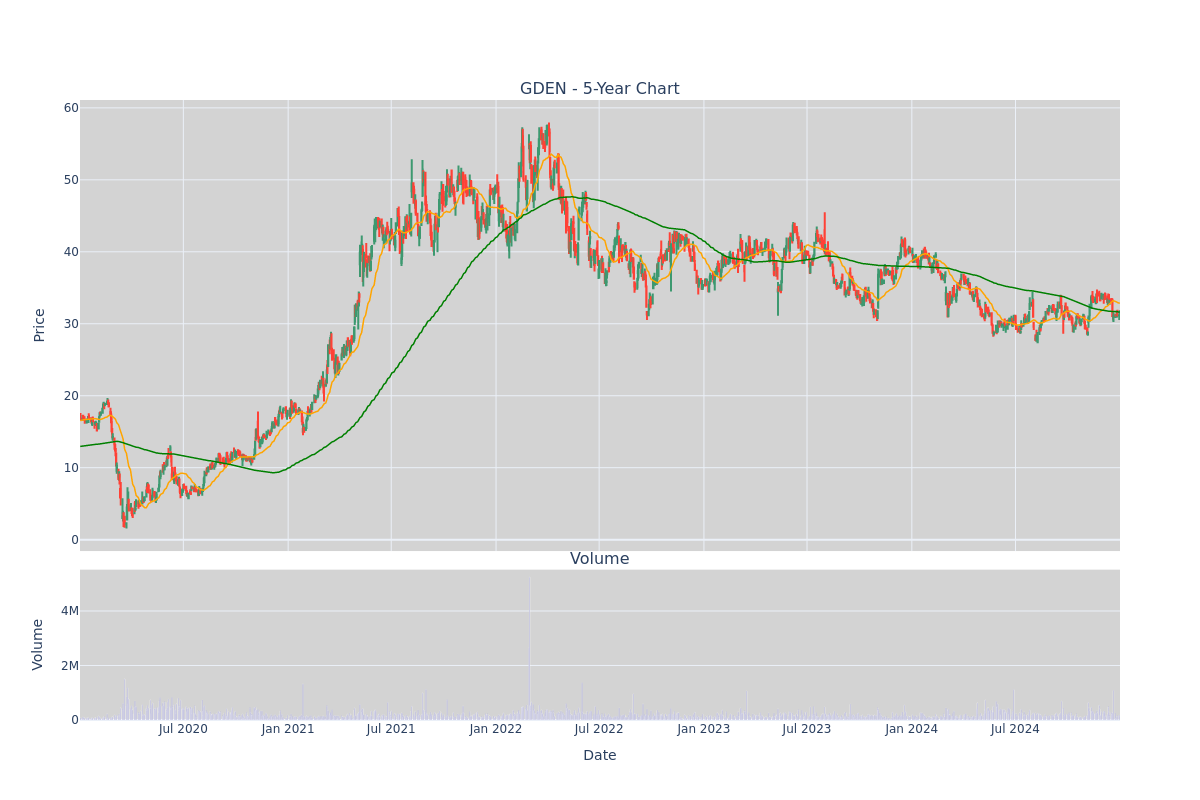The image size is (1200, 800).
Task: Click the chart title "GDEN - 5-Year Chart"
Action: point(599,89)
